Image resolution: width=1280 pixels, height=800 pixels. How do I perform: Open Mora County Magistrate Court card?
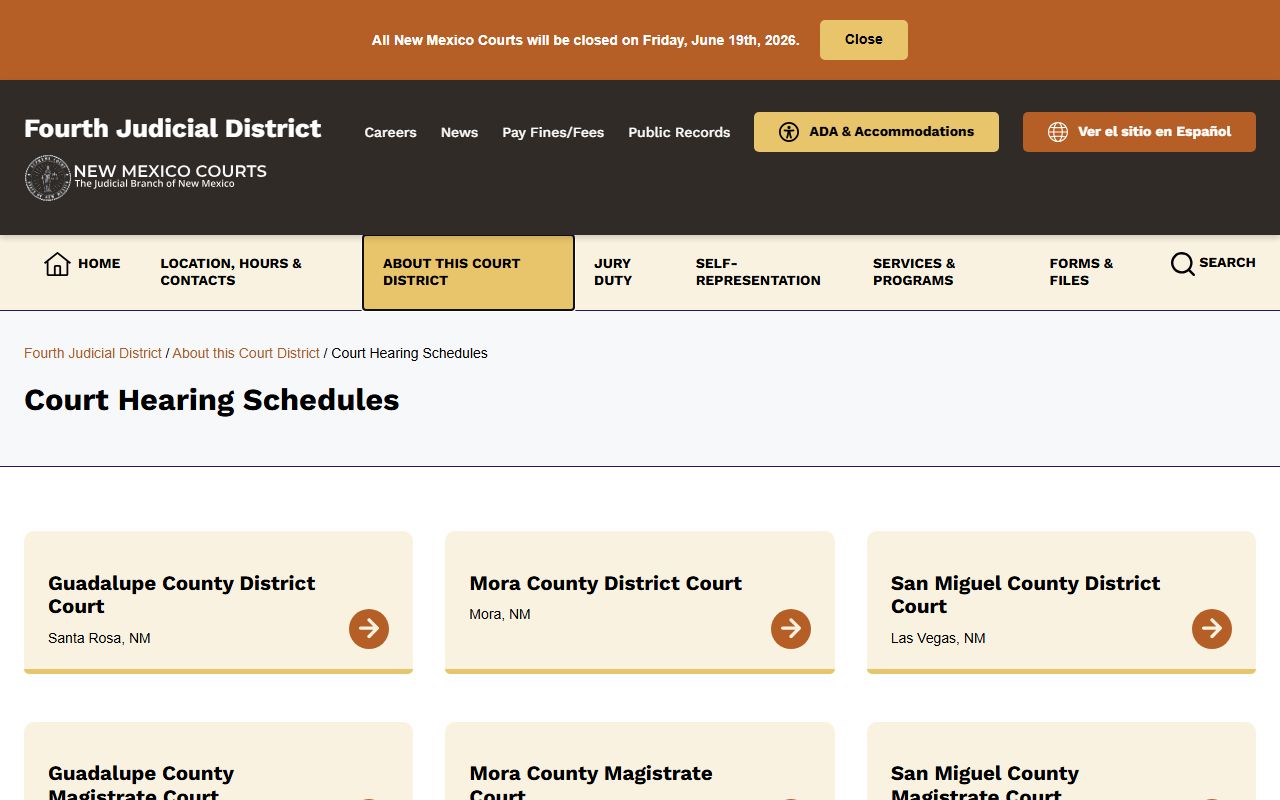point(640,761)
